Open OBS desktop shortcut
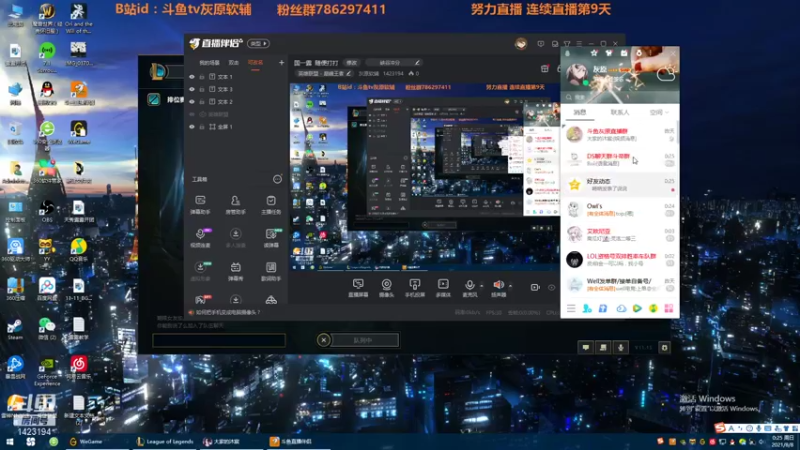This screenshot has width=800, height=450. [x=47, y=211]
